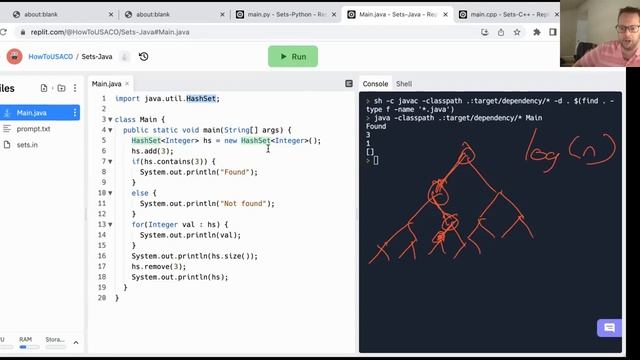Collapse main method fold arrow on line 4
The image size is (640, 360).
coord(110,130)
